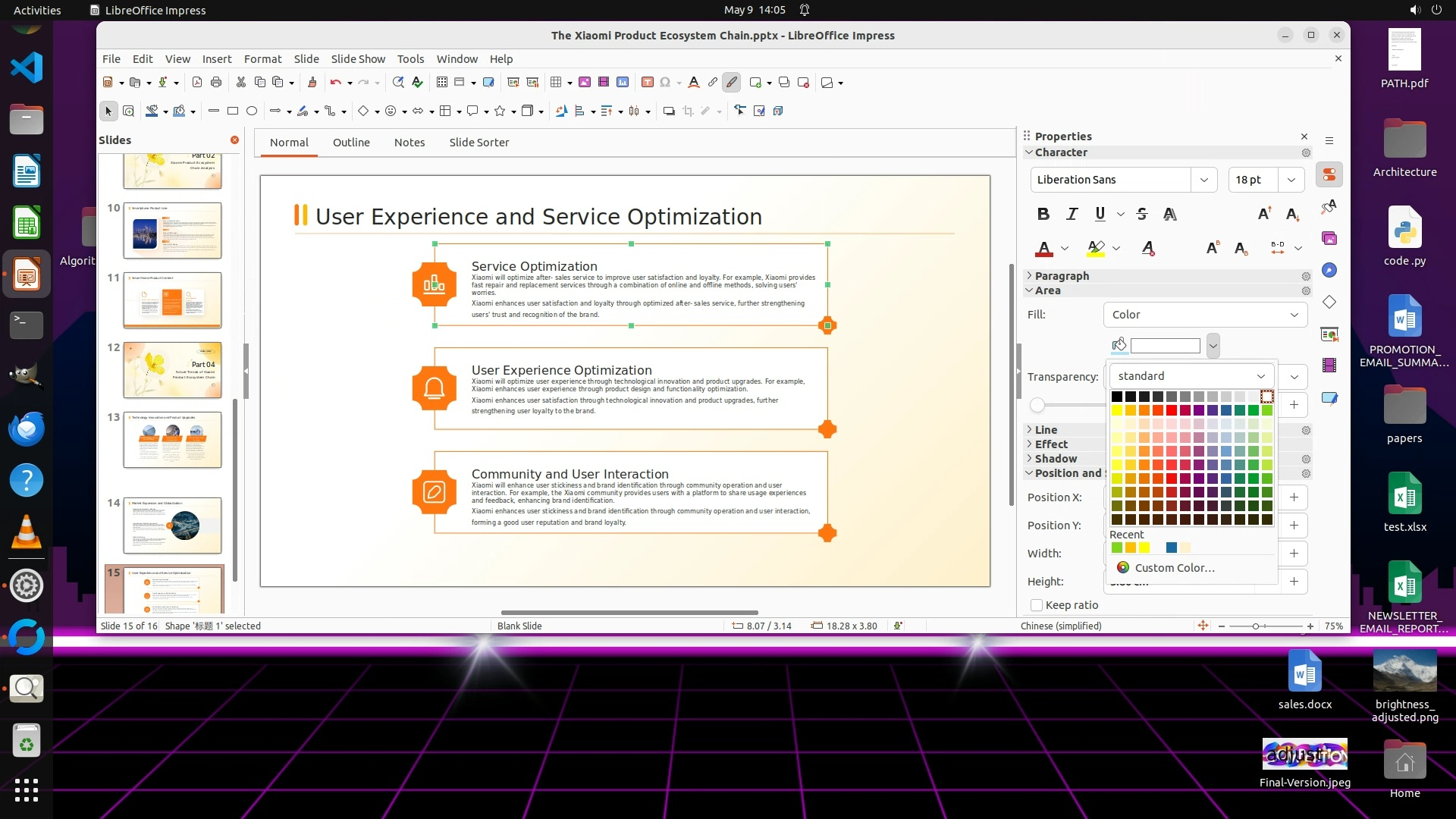Select slide 13 thumbnail in Slides panel
Screen dimensions: 1456x819
point(172,440)
